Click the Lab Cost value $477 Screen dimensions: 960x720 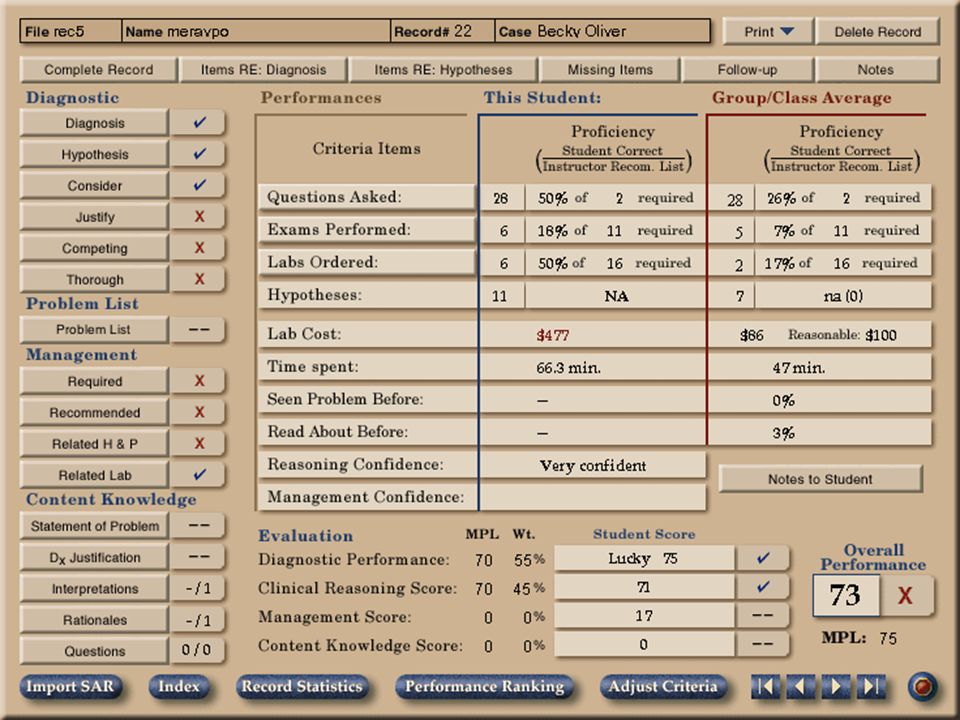[553, 335]
